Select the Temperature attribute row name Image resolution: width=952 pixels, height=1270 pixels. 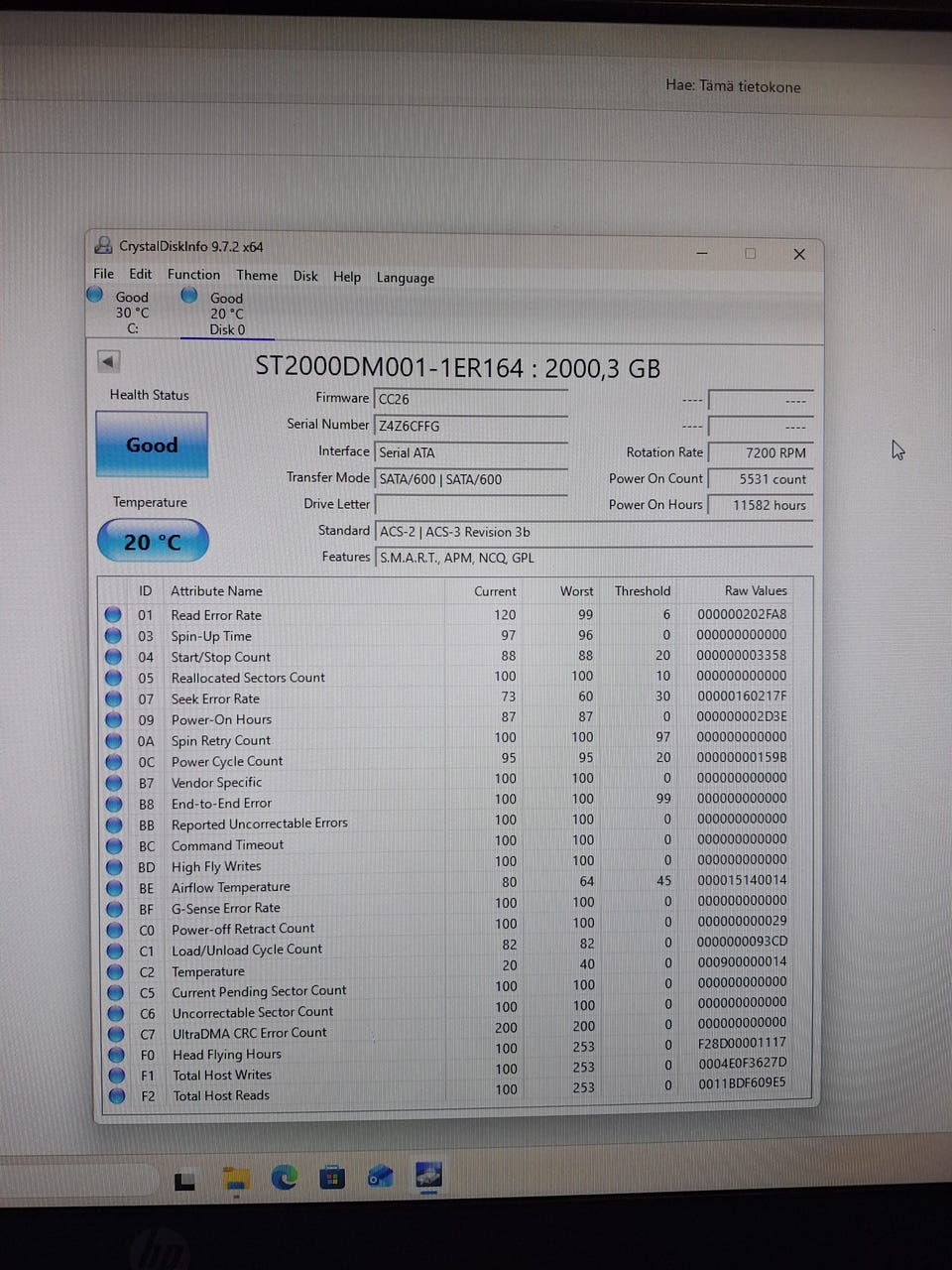point(207,971)
